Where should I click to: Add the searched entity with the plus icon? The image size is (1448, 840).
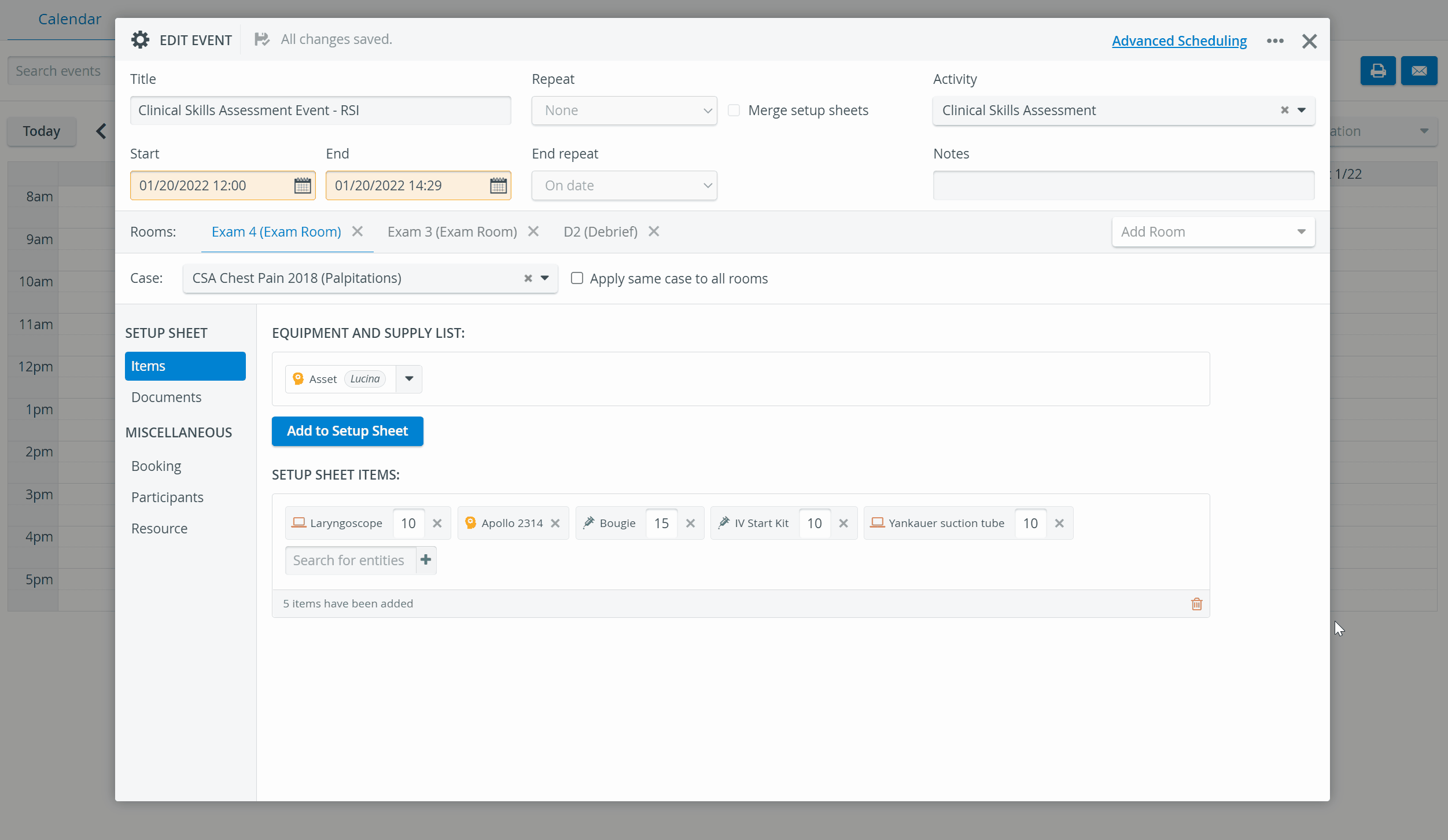click(426, 560)
